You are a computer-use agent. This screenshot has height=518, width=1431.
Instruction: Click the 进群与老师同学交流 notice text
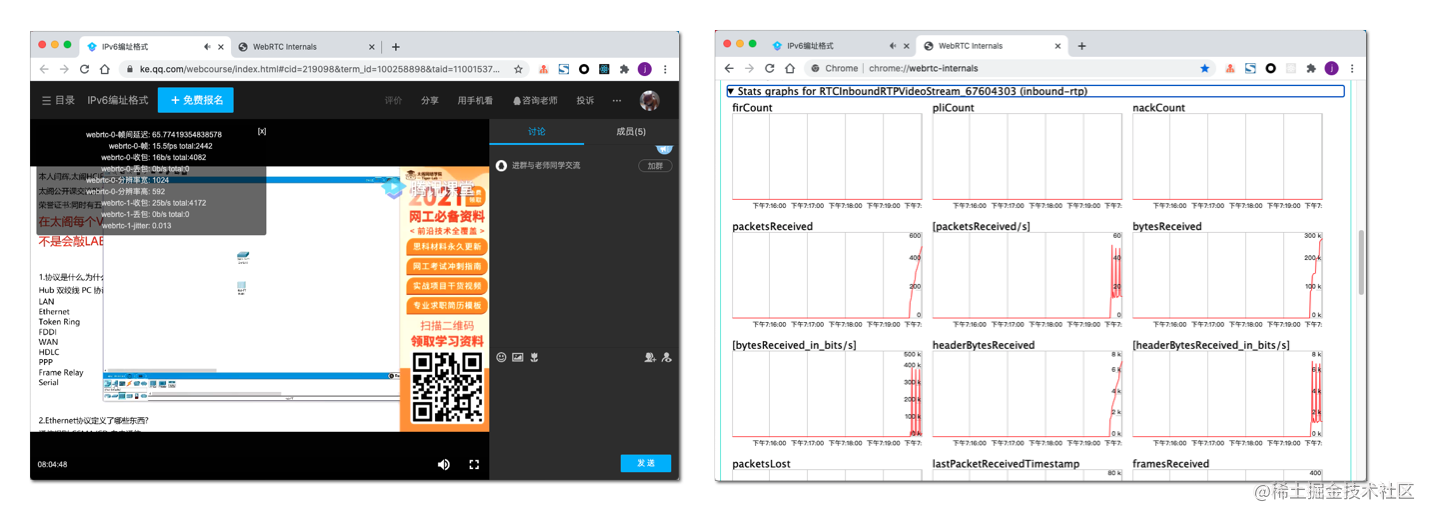[546, 166]
